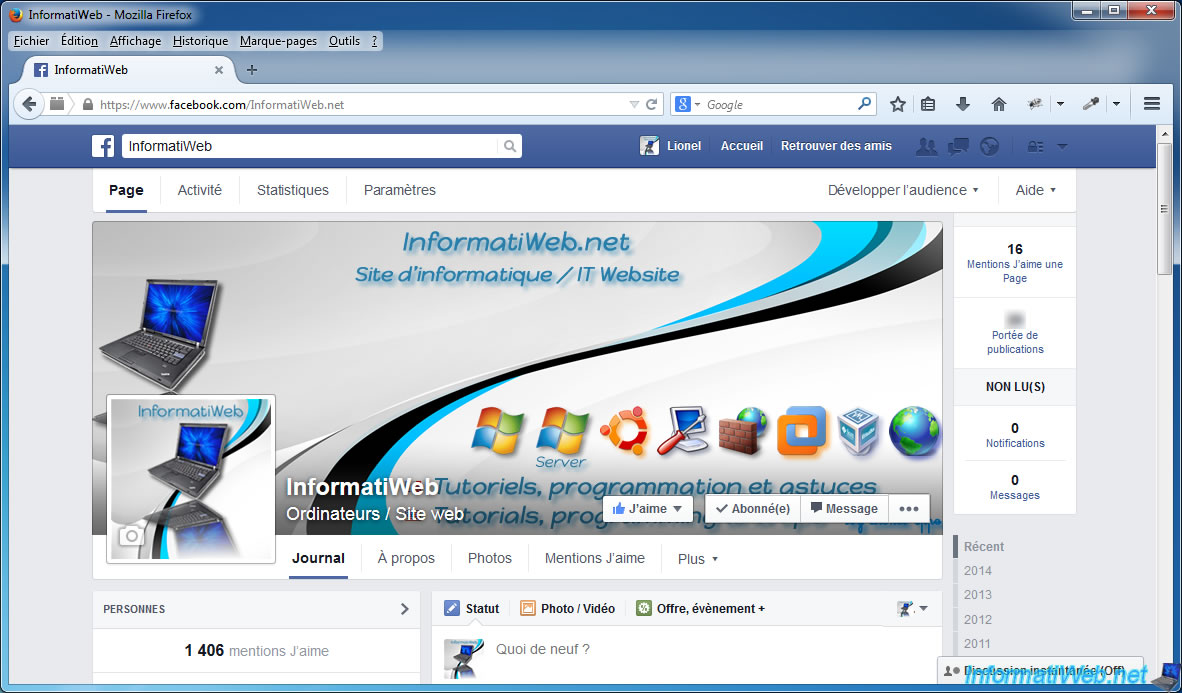The height and width of the screenshot is (693, 1182).
Task: Expand the Plus tab dropdown
Action: [697, 559]
